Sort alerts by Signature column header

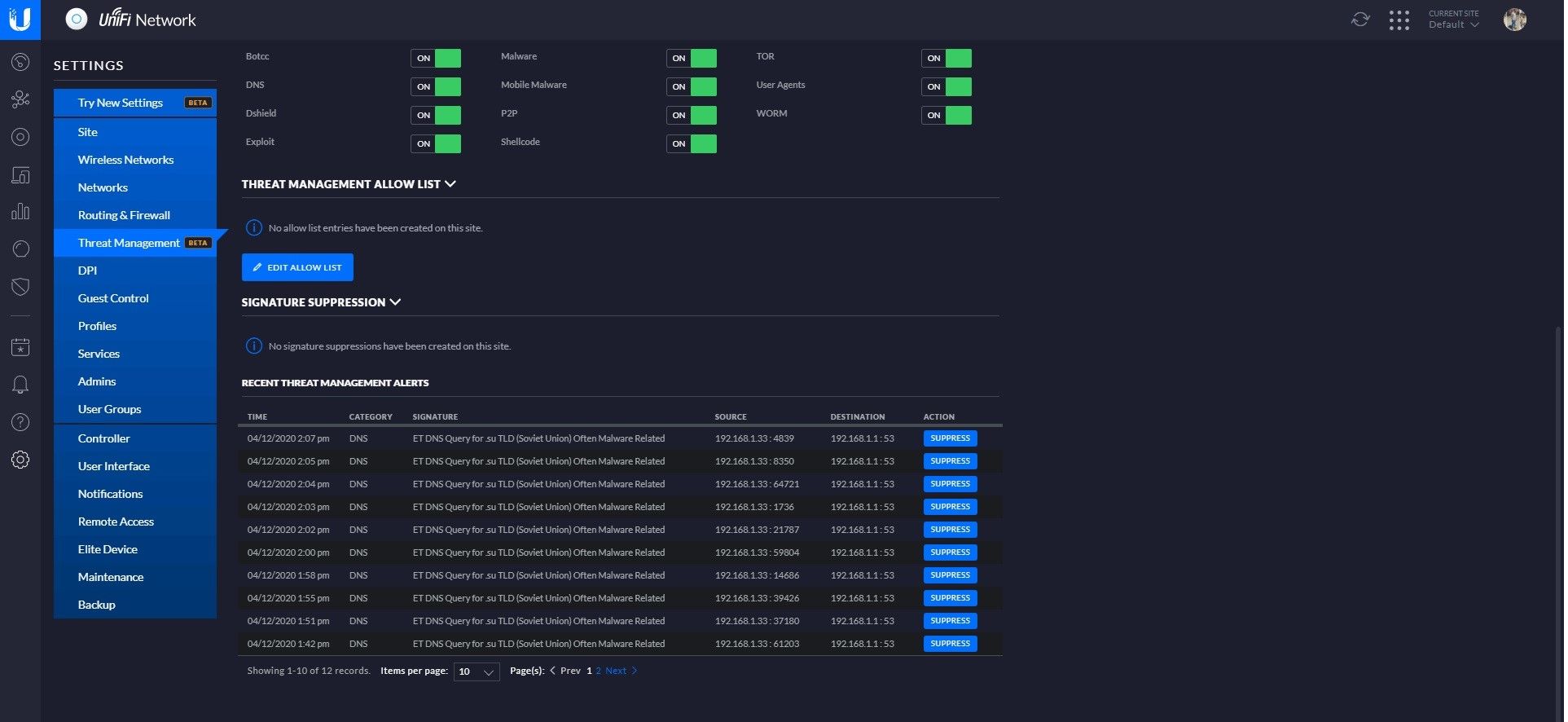pyautogui.click(x=437, y=417)
